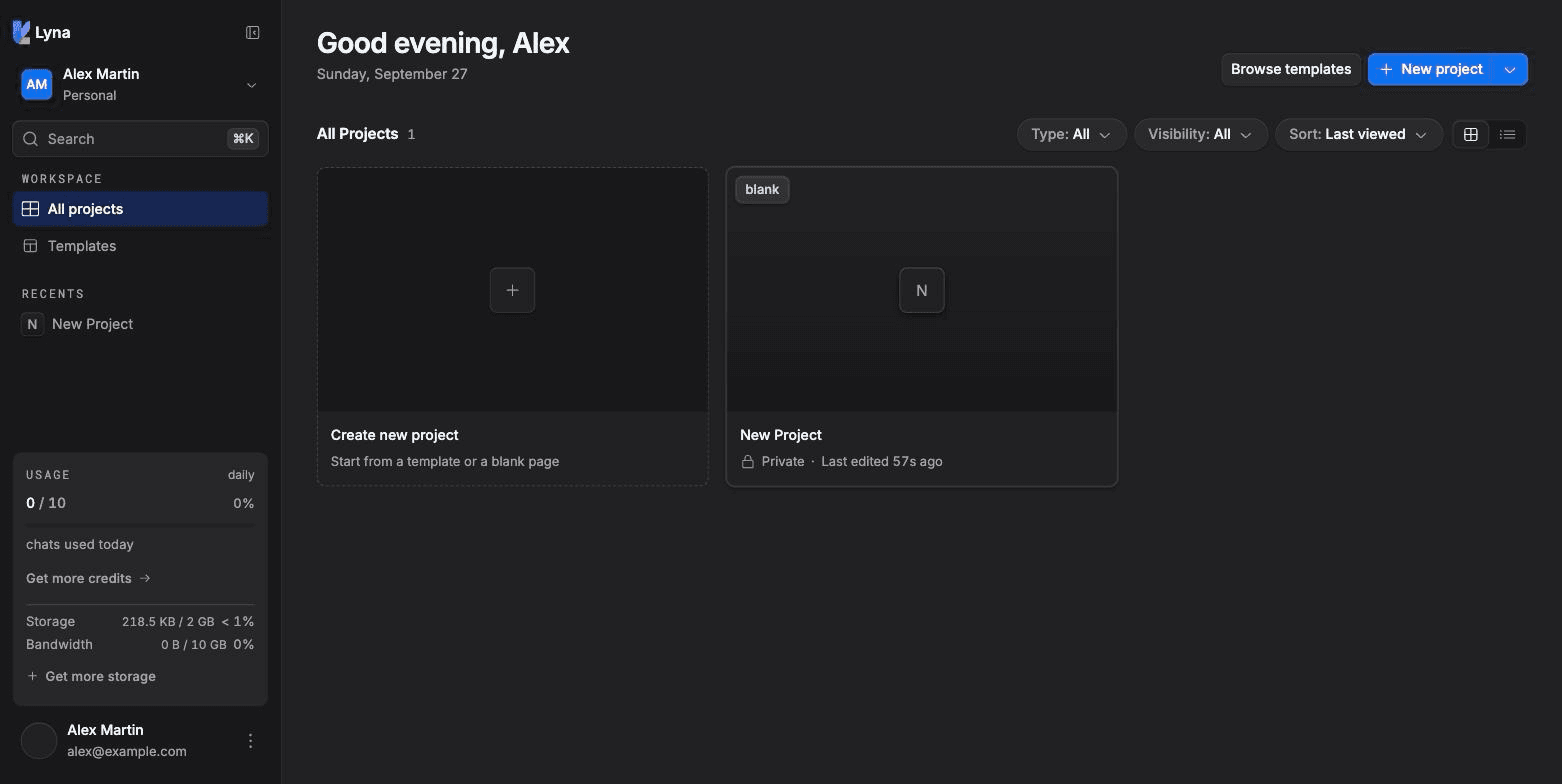The image size is (1562, 784).
Task: Click the Lyna logo icon
Action: [21, 32]
